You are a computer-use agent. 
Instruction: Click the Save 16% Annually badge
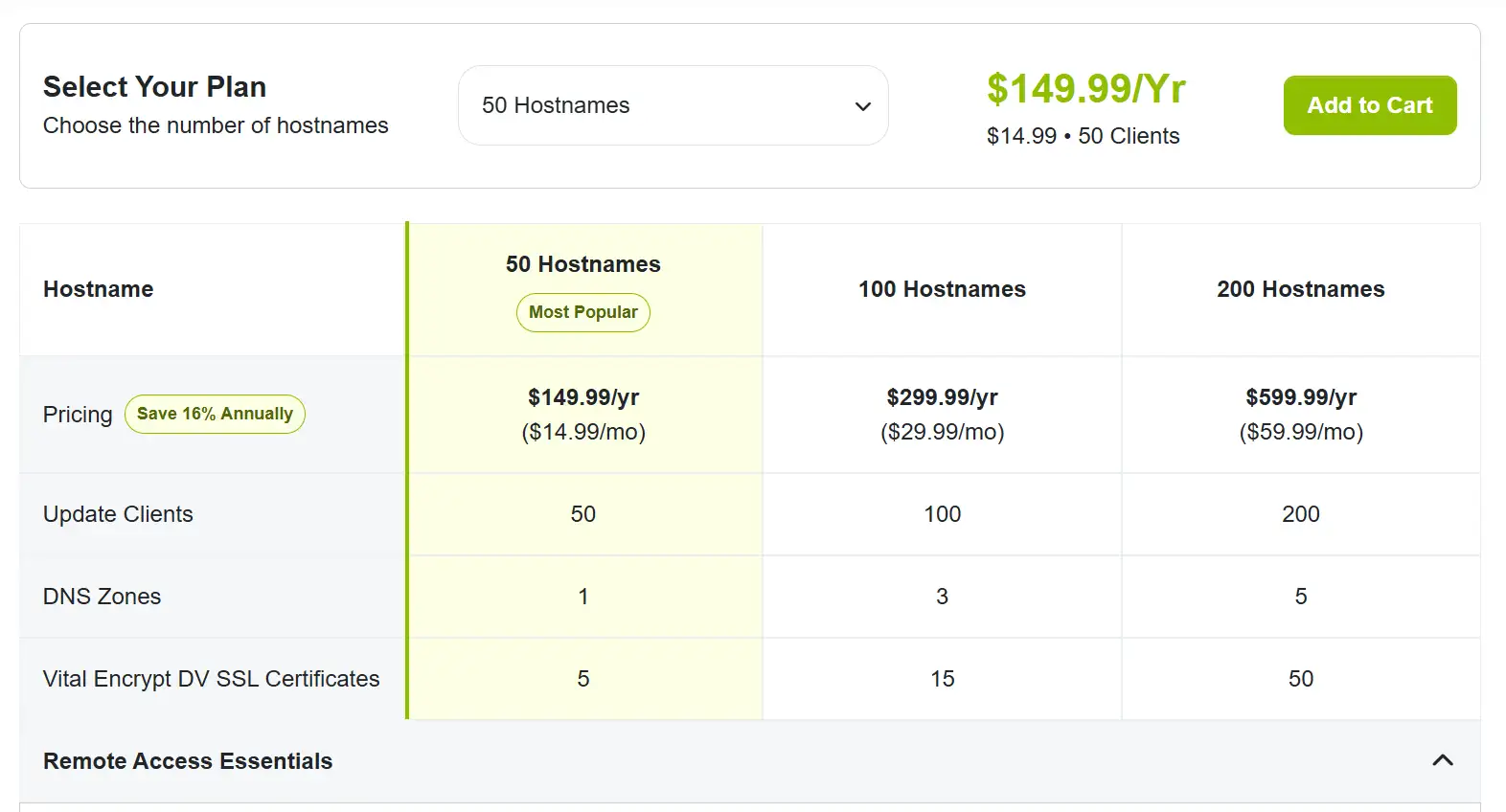(215, 414)
